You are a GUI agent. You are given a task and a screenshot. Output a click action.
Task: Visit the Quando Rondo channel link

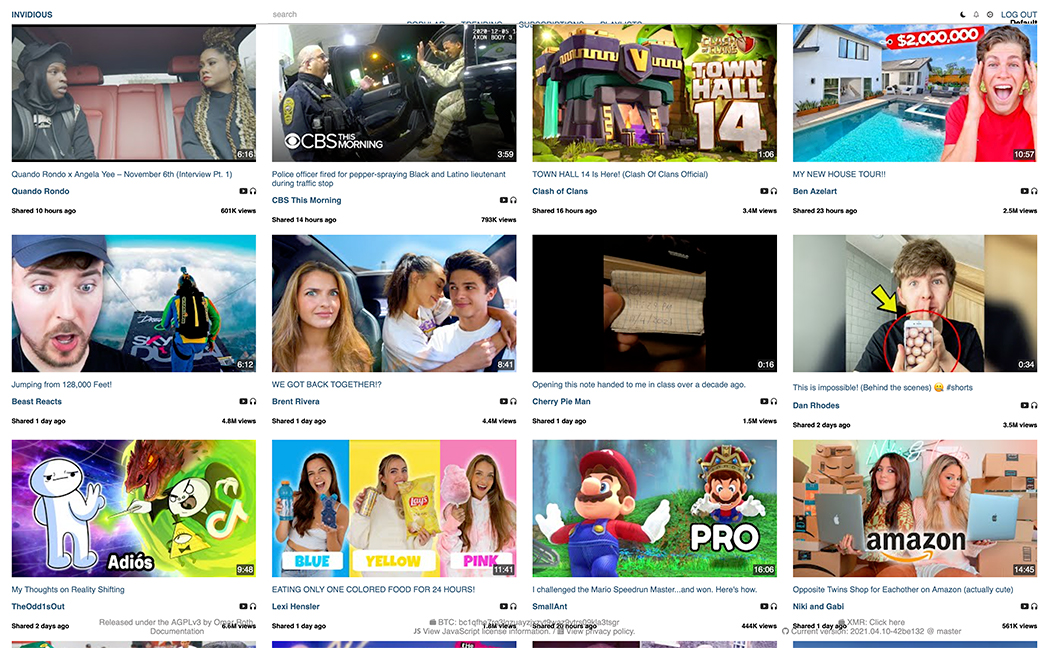coord(40,191)
